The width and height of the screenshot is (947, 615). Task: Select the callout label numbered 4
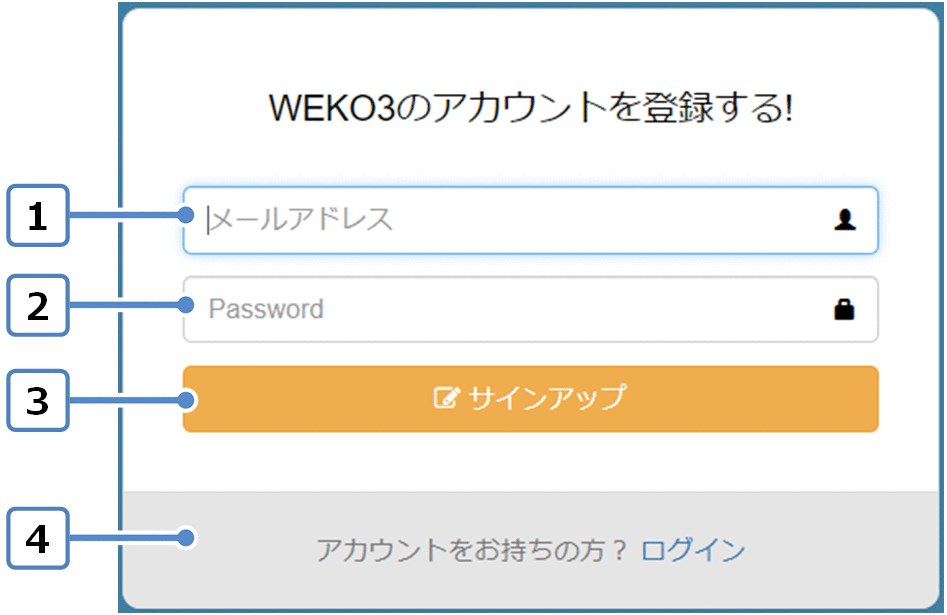pyautogui.click(x=38, y=539)
